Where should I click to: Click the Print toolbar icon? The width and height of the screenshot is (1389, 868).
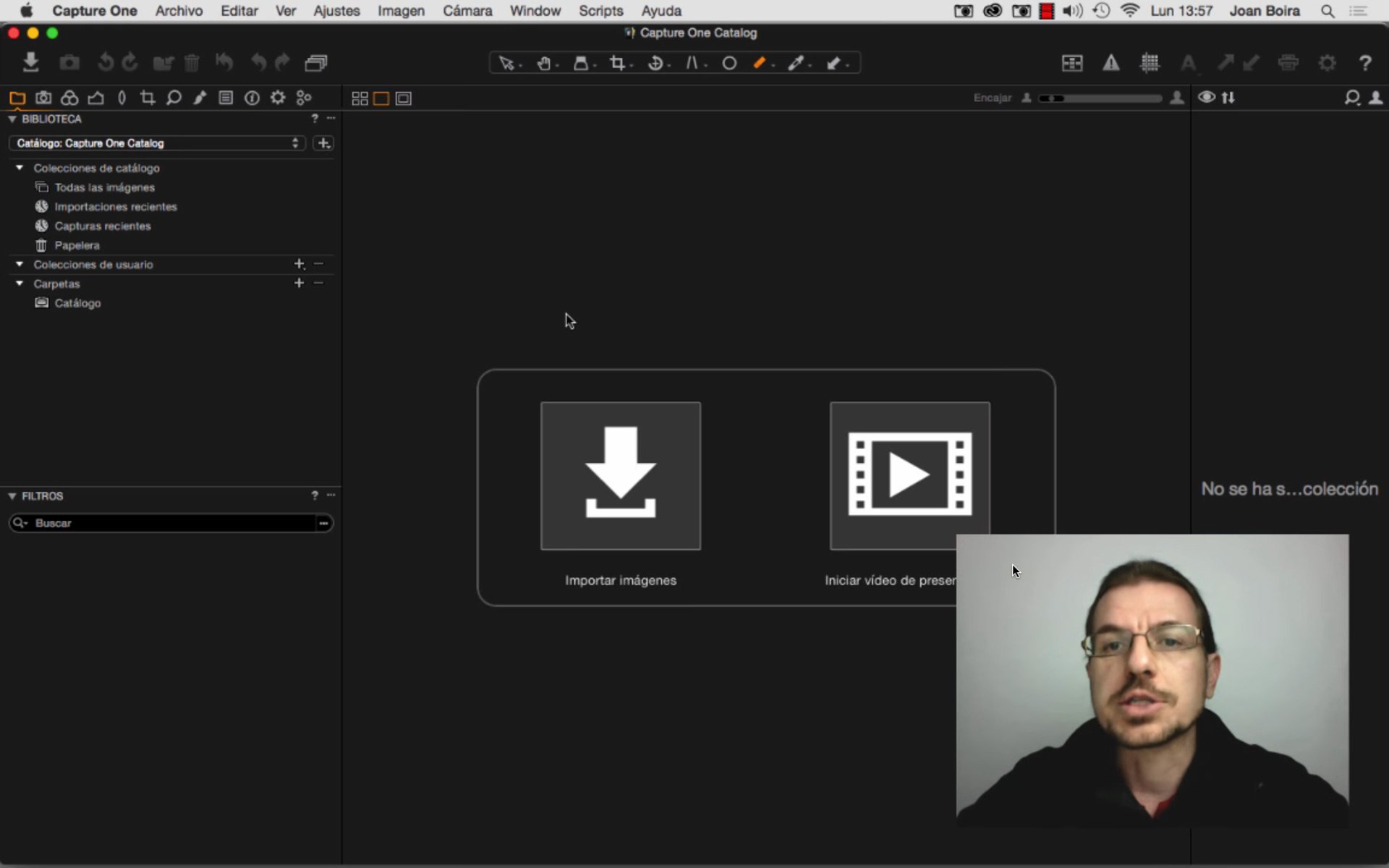click(1288, 64)
